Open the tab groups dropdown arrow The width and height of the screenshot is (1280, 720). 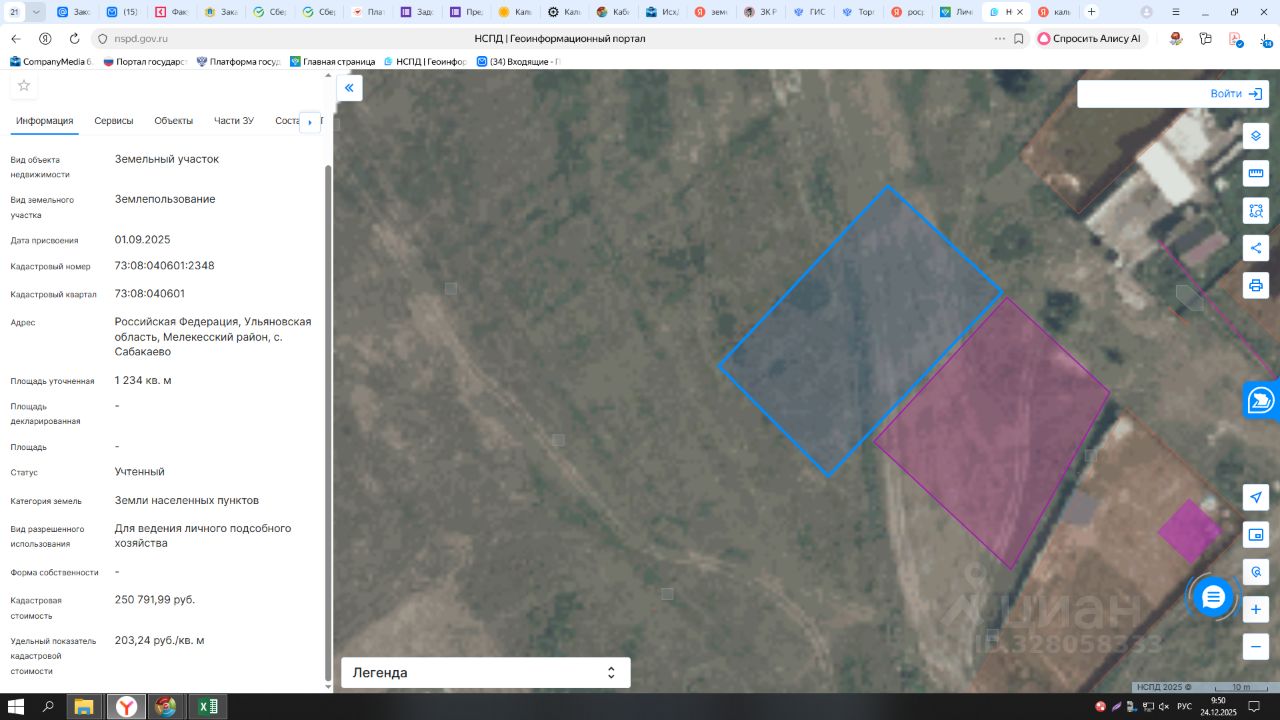[37, 12]
